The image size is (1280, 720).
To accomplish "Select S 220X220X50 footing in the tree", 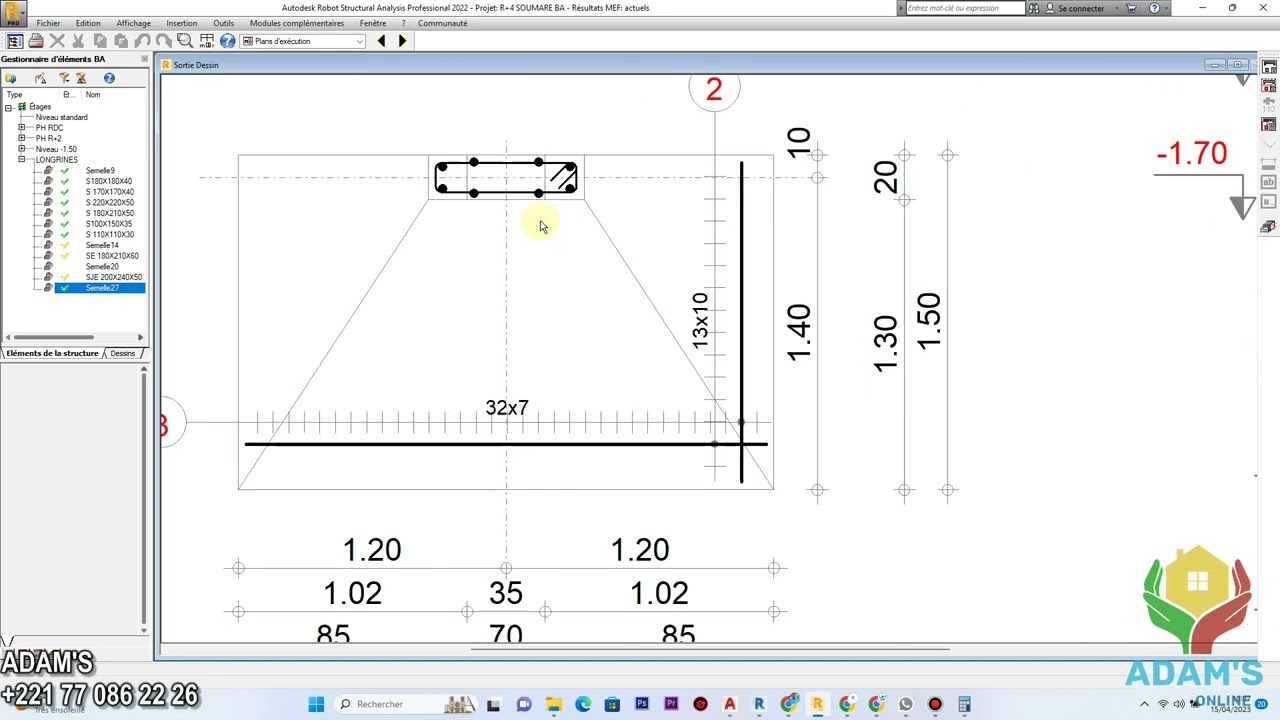I will 110,203.
